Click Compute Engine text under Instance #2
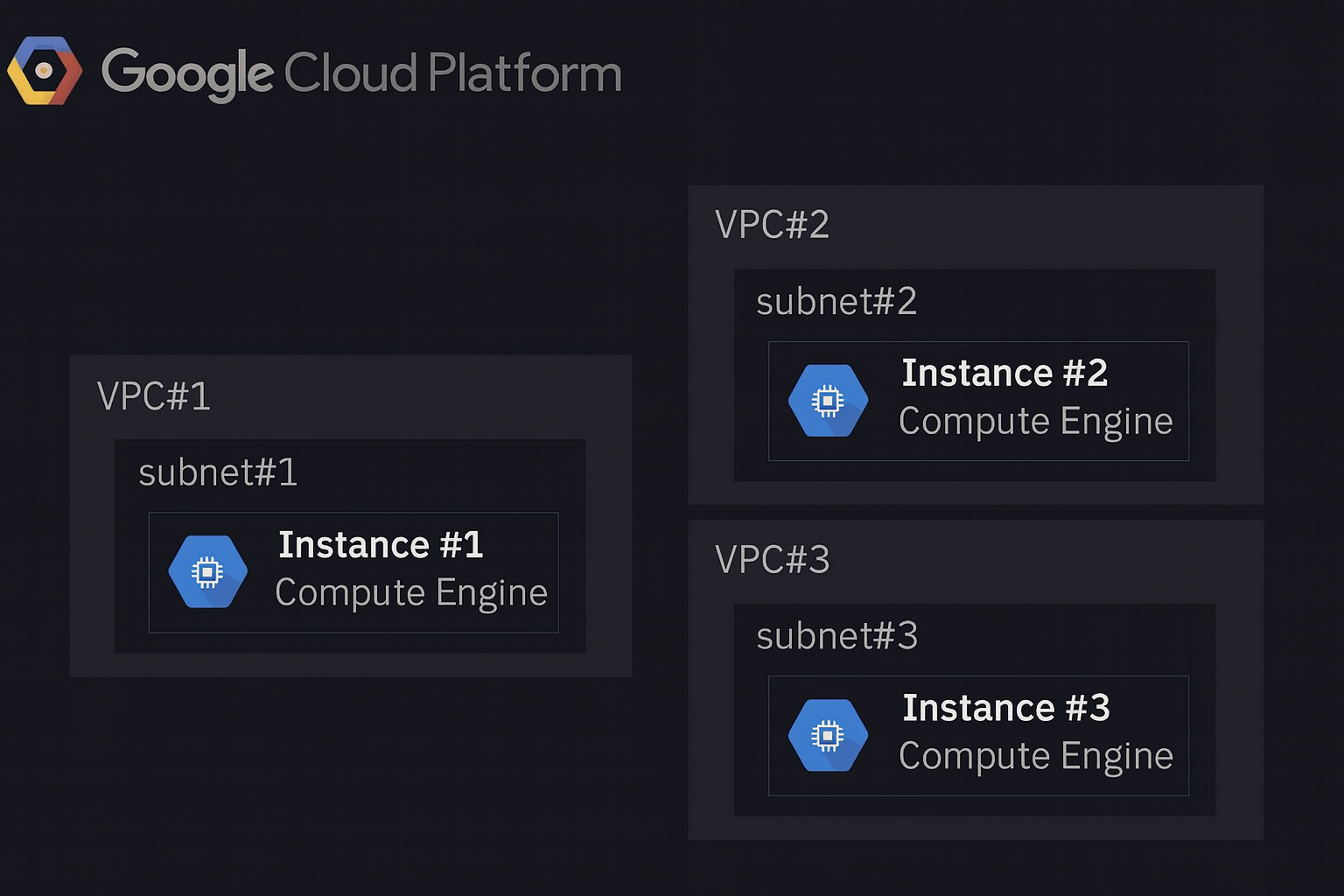Image resolution: width=1344 pixels, height=896 pixels. click(1035, 422)
